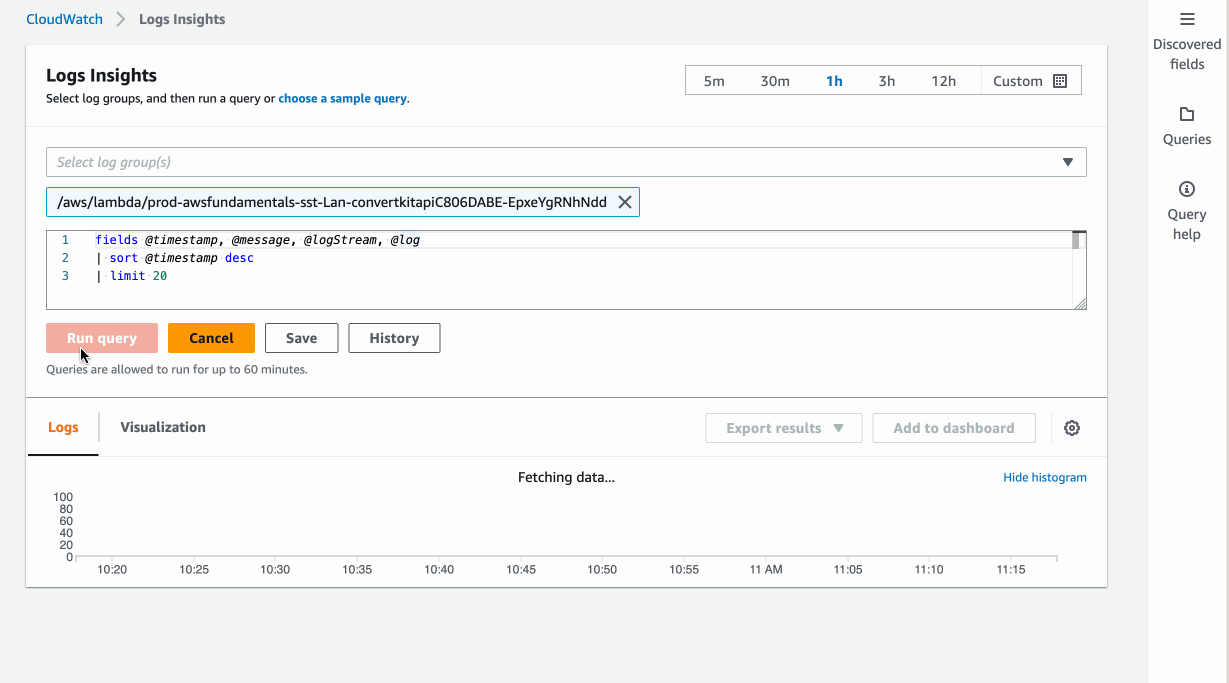1229x683 pixels.
Task: Switch to the Visualization tab
Action: (x=161, y=427)
